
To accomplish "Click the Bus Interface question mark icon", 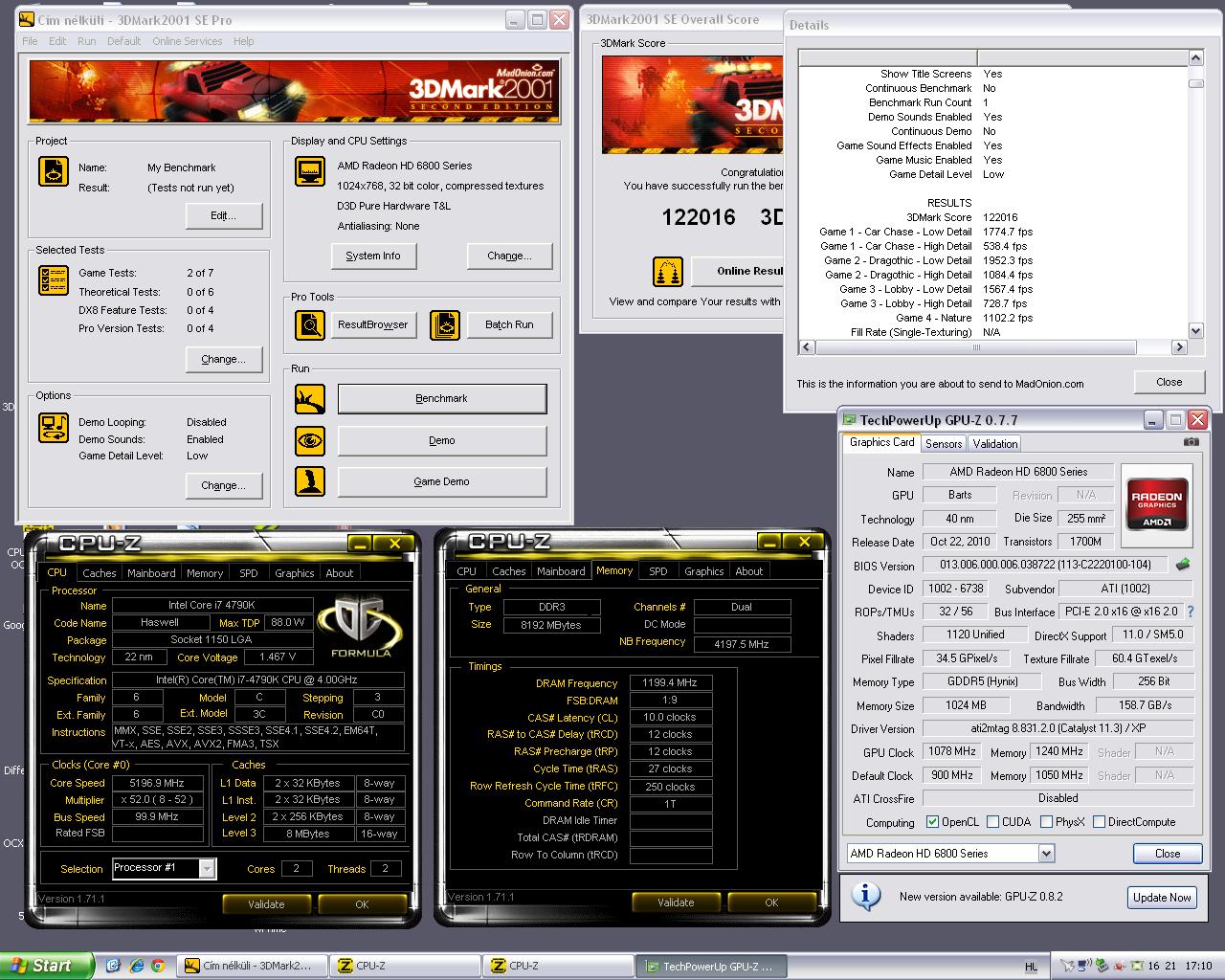I will (x=1191, y=612).
